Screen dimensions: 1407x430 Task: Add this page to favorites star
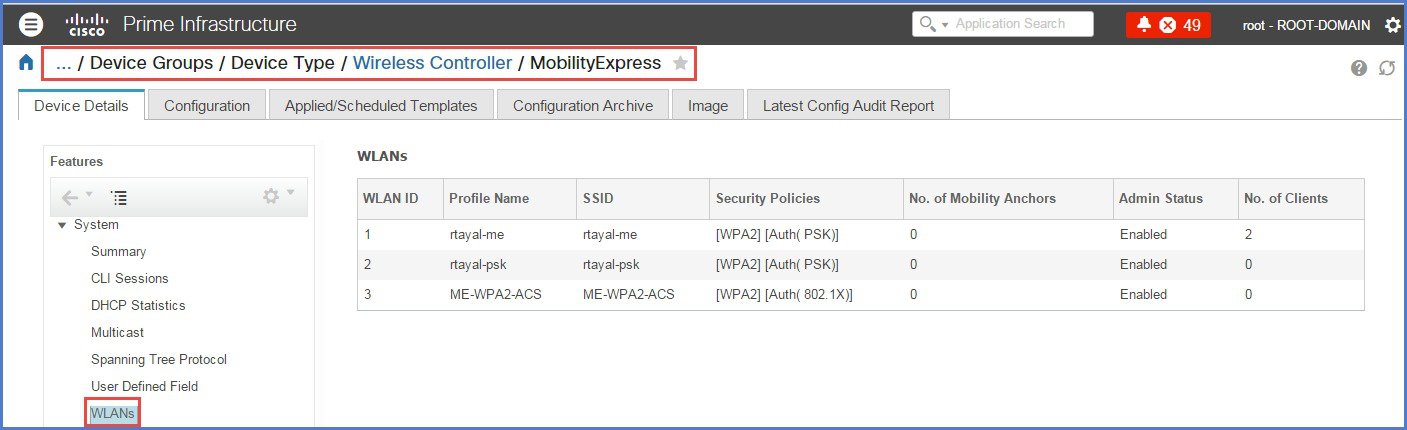(x=680, y=64)
